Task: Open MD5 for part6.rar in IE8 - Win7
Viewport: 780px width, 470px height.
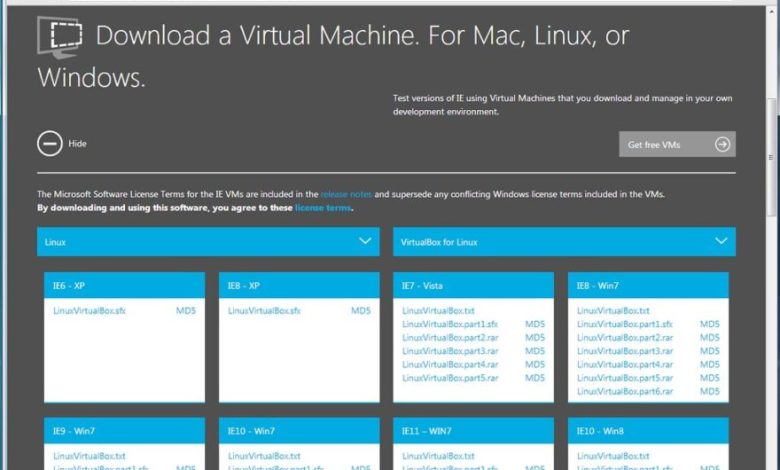Action: (x=710, y=391)
